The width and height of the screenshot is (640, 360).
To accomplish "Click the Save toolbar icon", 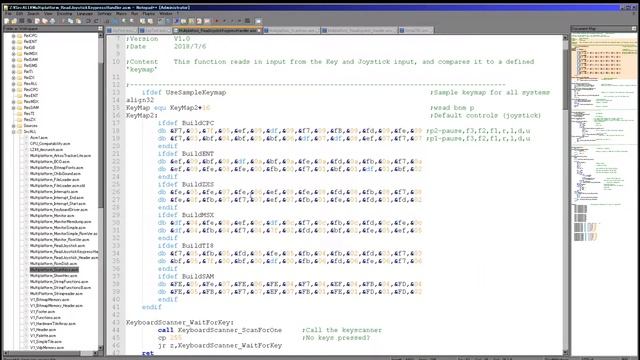I will coord(22,21).
